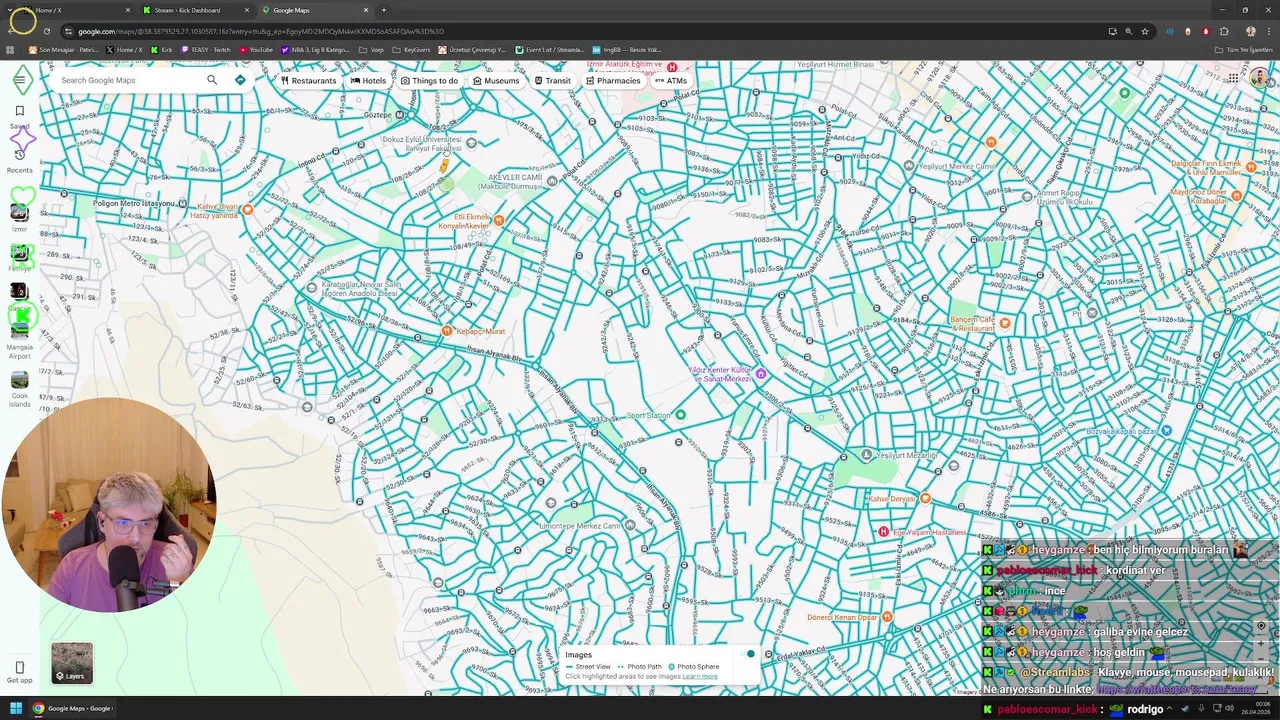Expand the Vorp bookmarks folder
This screenshot has height=720, width=1280.
[x=371, y=49]
